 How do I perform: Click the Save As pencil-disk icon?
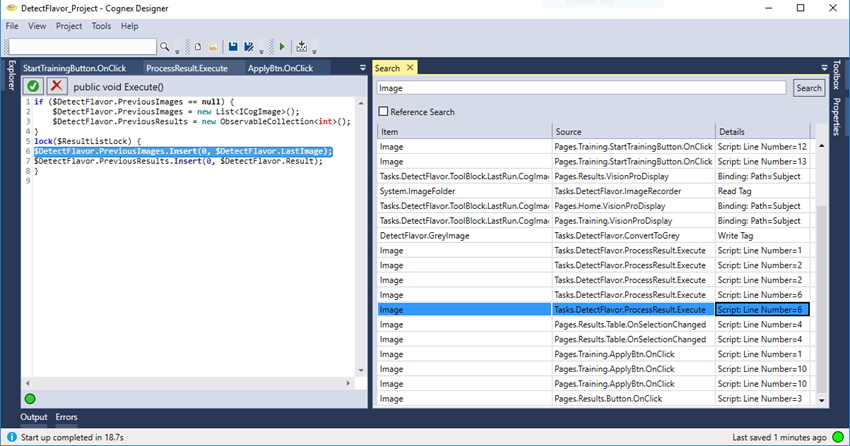(x=249, y=47)
